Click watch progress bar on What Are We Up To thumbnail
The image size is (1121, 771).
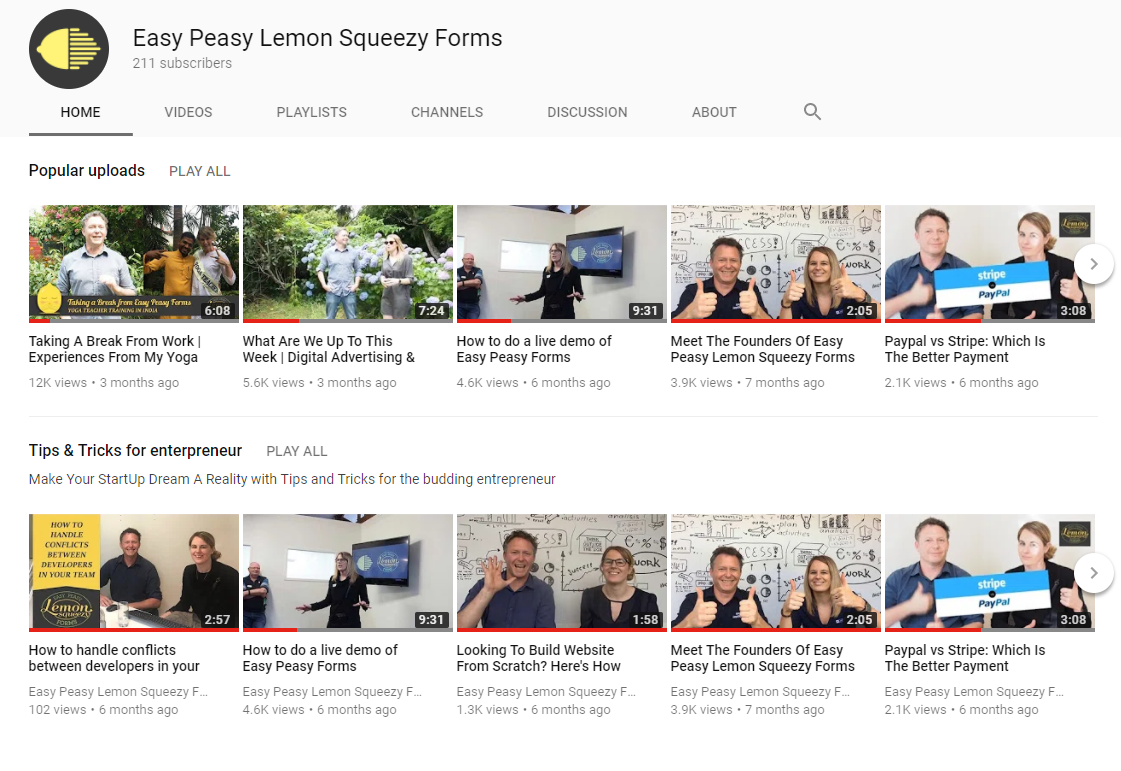pos(347,321)
